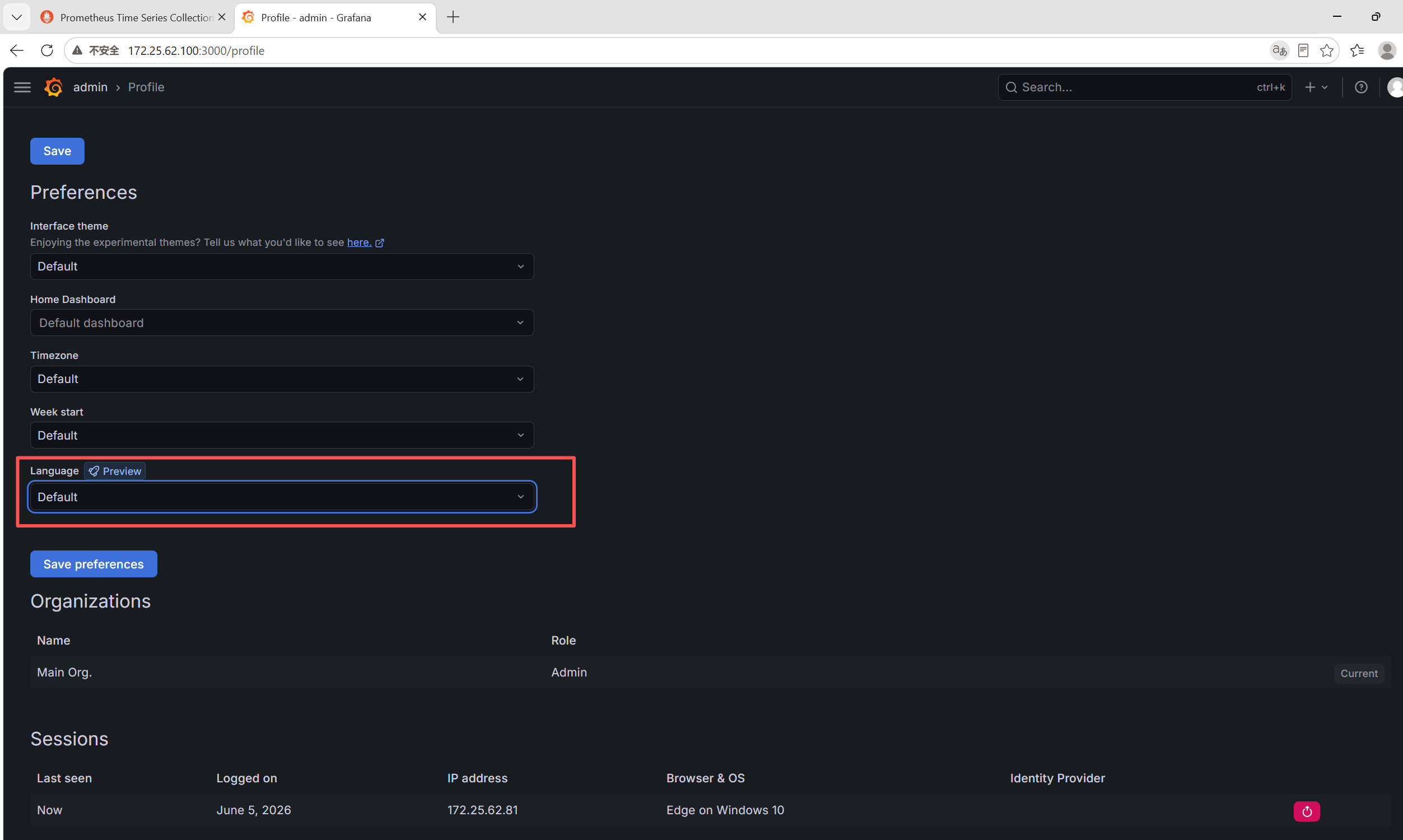Screen dimensions: 1403x840
Task: Click the external link icon beside here
Action: tap(380, 243)
